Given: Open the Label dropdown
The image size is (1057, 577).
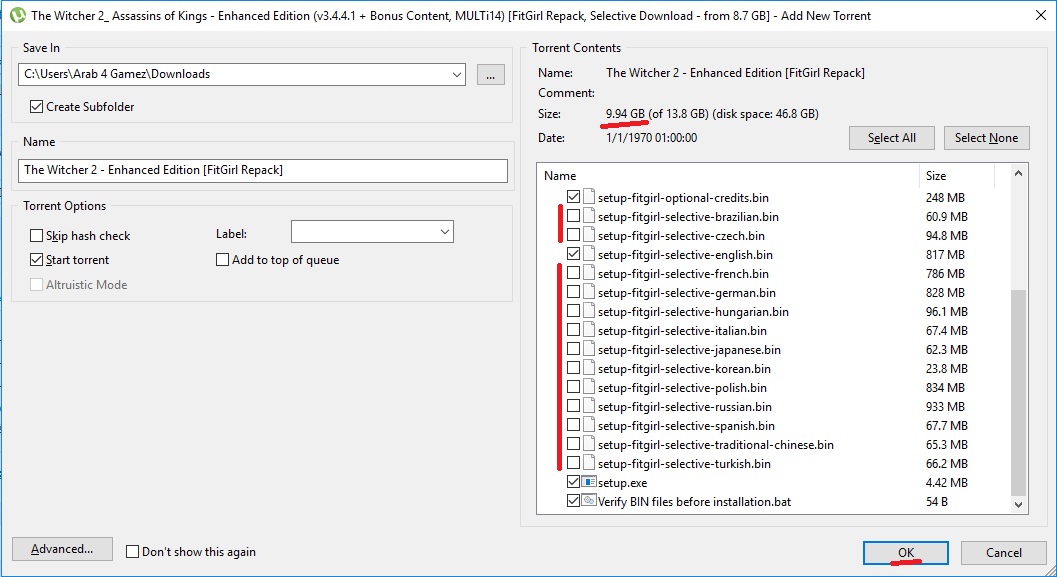Looking at the screenshot, I should (x=445, y=232).
